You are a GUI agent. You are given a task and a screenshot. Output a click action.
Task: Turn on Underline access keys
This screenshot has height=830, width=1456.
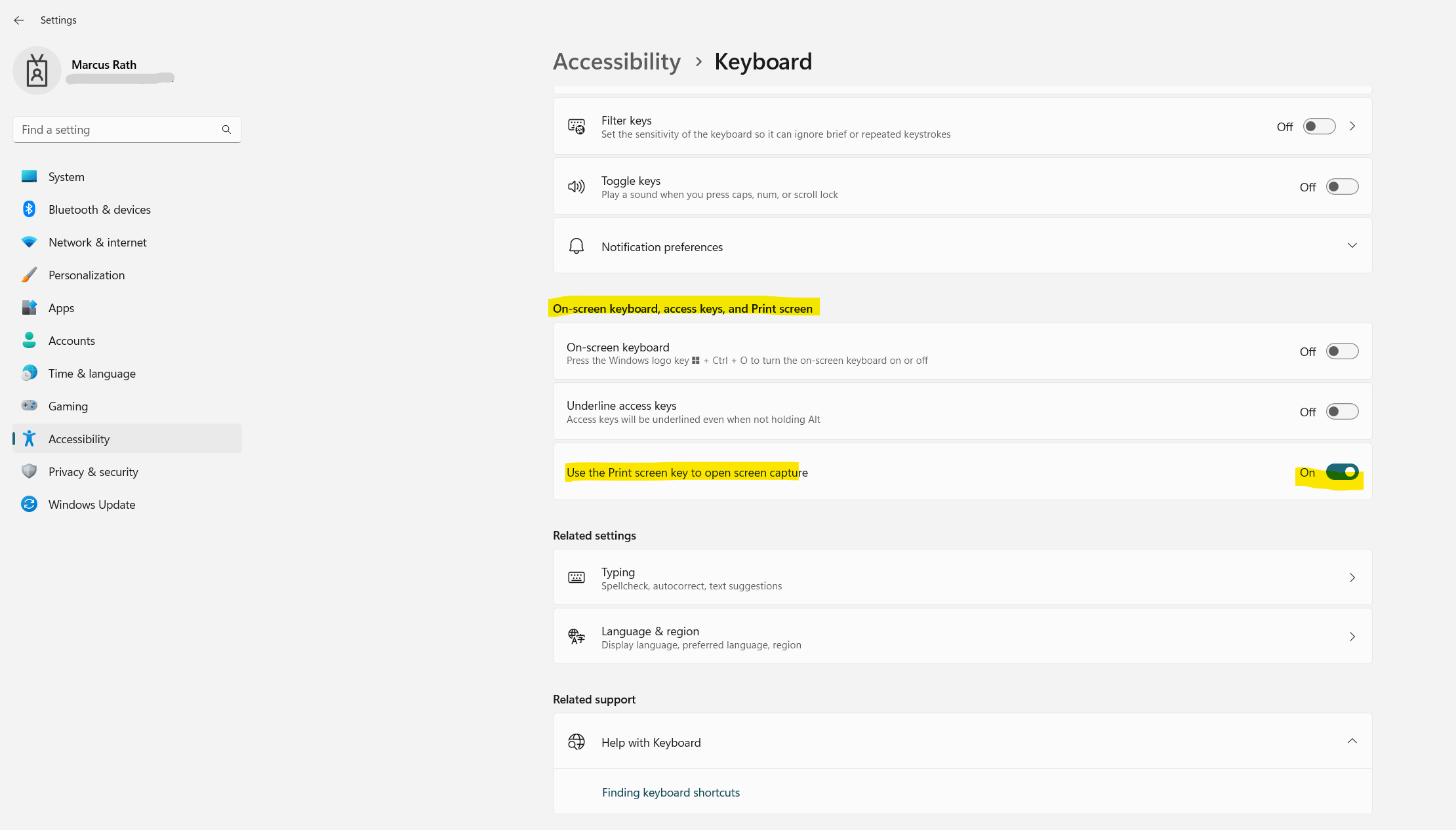pyautogui.click(x=1342, y=412)
